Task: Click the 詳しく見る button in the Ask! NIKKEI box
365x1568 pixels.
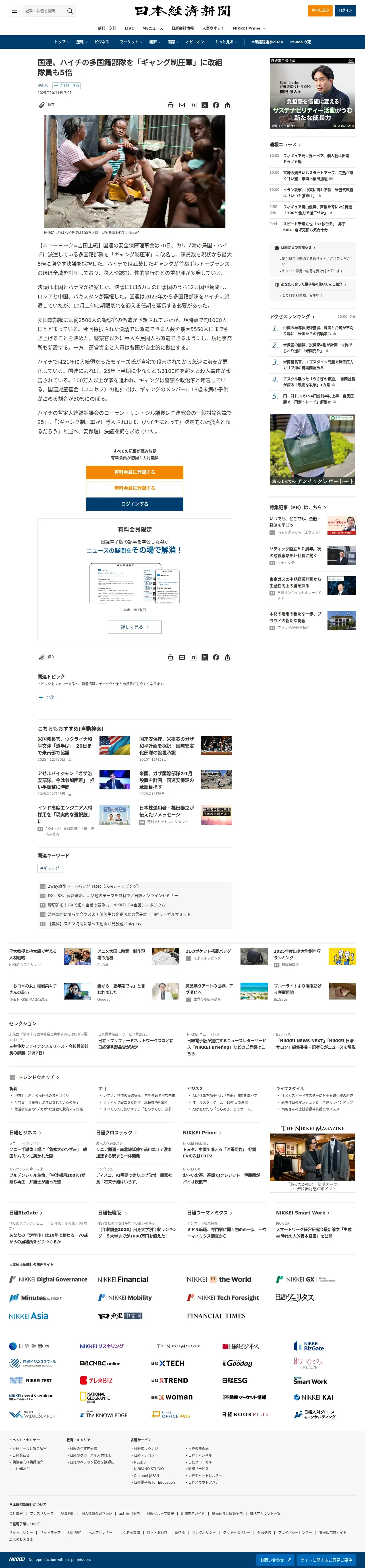Action: tap(135, 626)
